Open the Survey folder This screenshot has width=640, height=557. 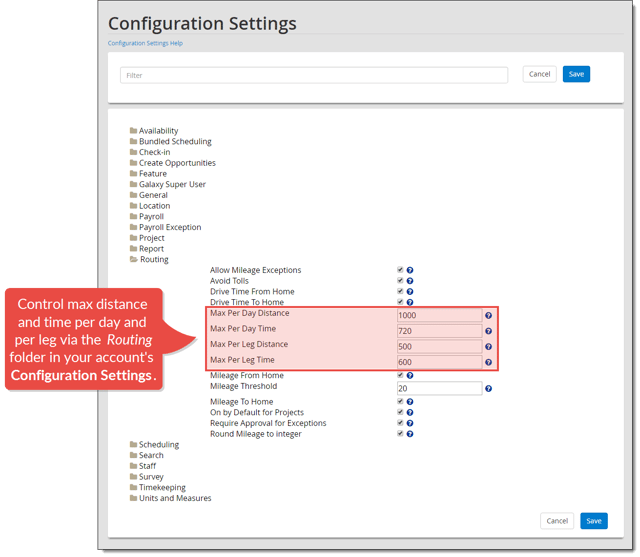[147, 477]
